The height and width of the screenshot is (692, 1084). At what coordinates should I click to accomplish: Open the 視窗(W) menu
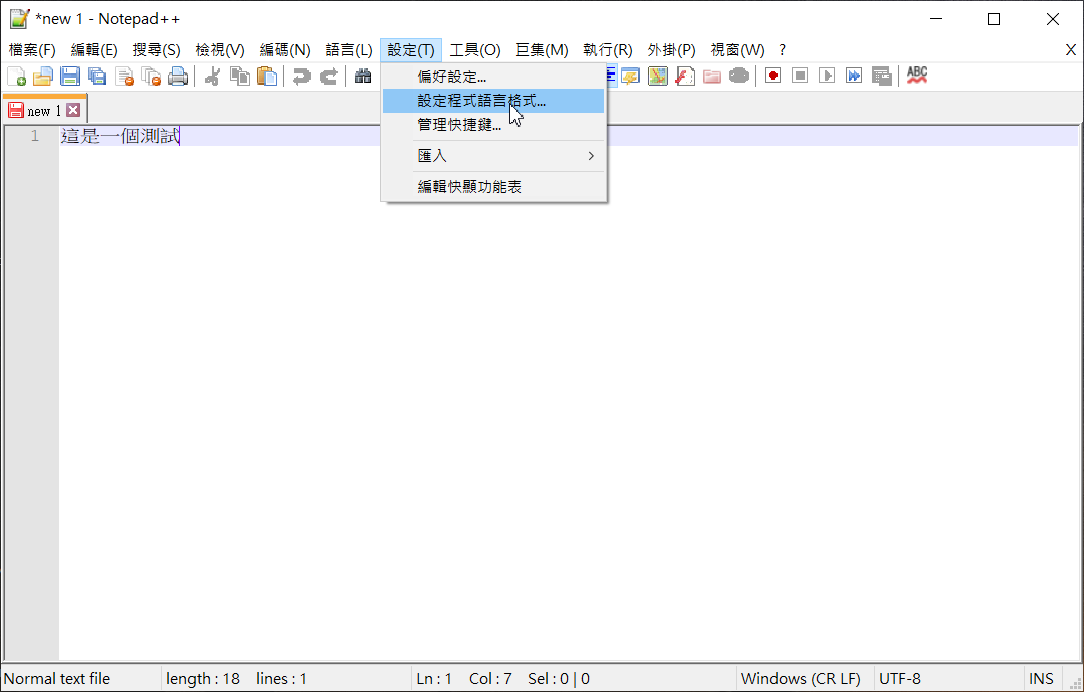point(737,50)
